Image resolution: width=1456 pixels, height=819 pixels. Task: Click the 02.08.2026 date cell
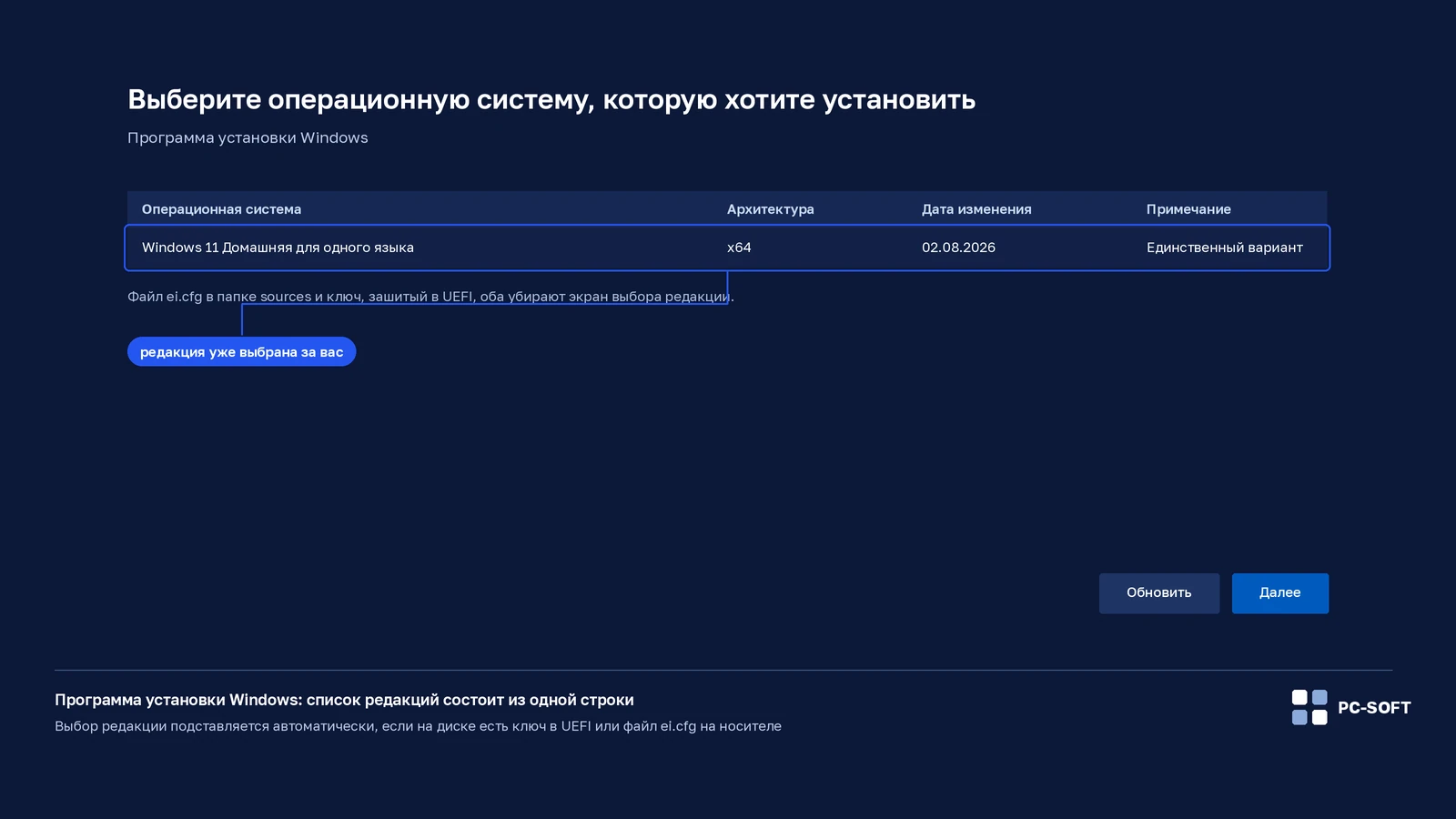pos(958,248)
